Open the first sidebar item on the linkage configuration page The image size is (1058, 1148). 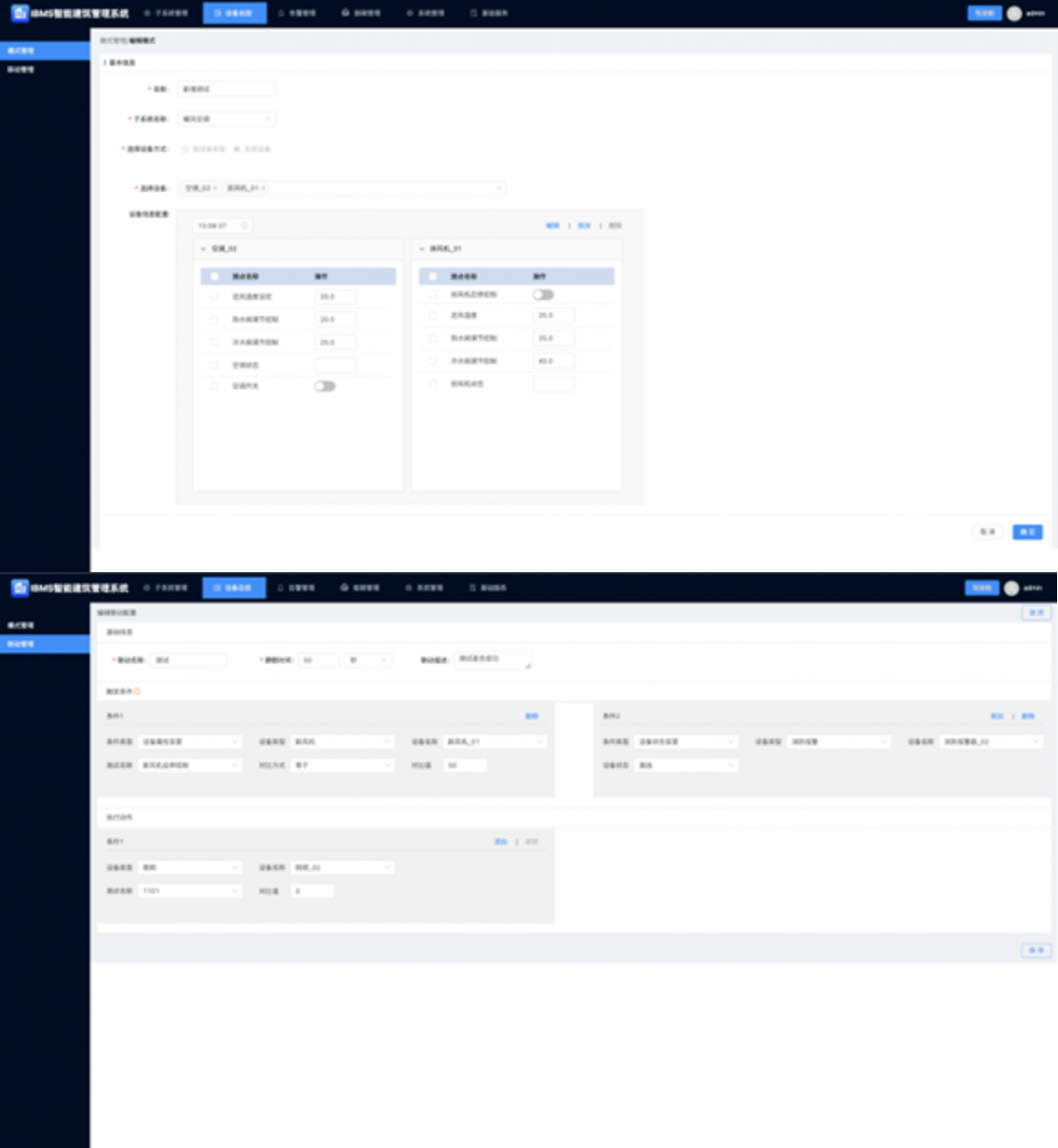(22, 625)
